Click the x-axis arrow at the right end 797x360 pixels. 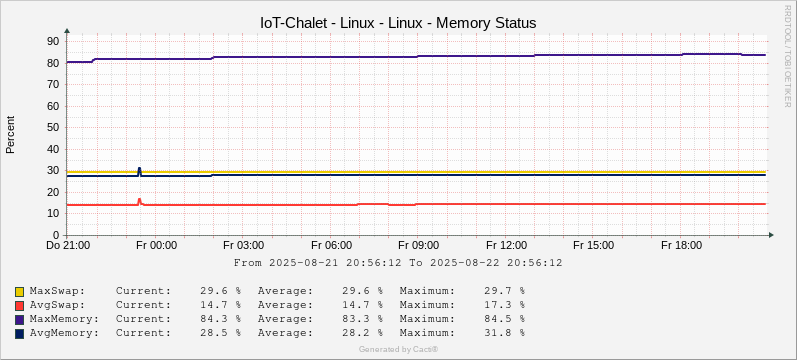click(x=771, y=235)
